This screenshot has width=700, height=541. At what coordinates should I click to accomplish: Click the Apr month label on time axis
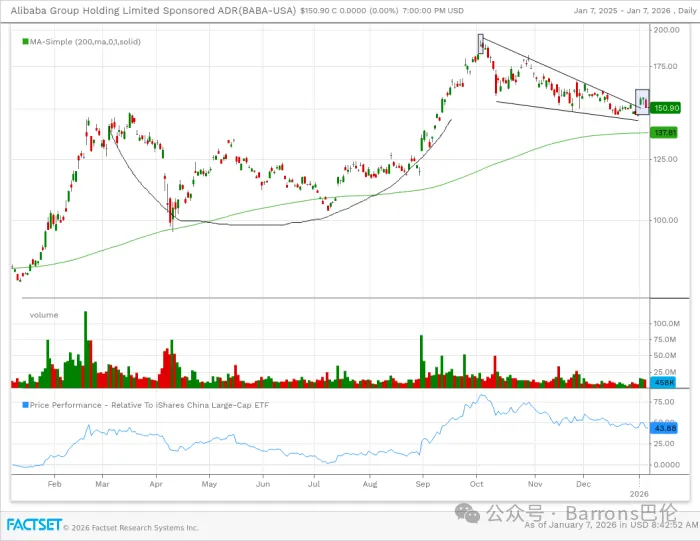(156, 484)
